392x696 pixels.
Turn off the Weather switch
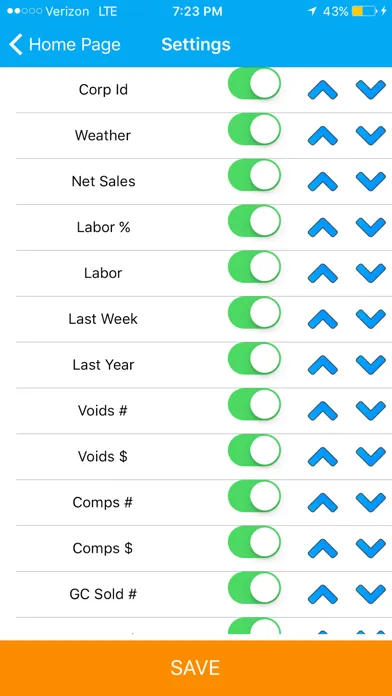[254, 129]
